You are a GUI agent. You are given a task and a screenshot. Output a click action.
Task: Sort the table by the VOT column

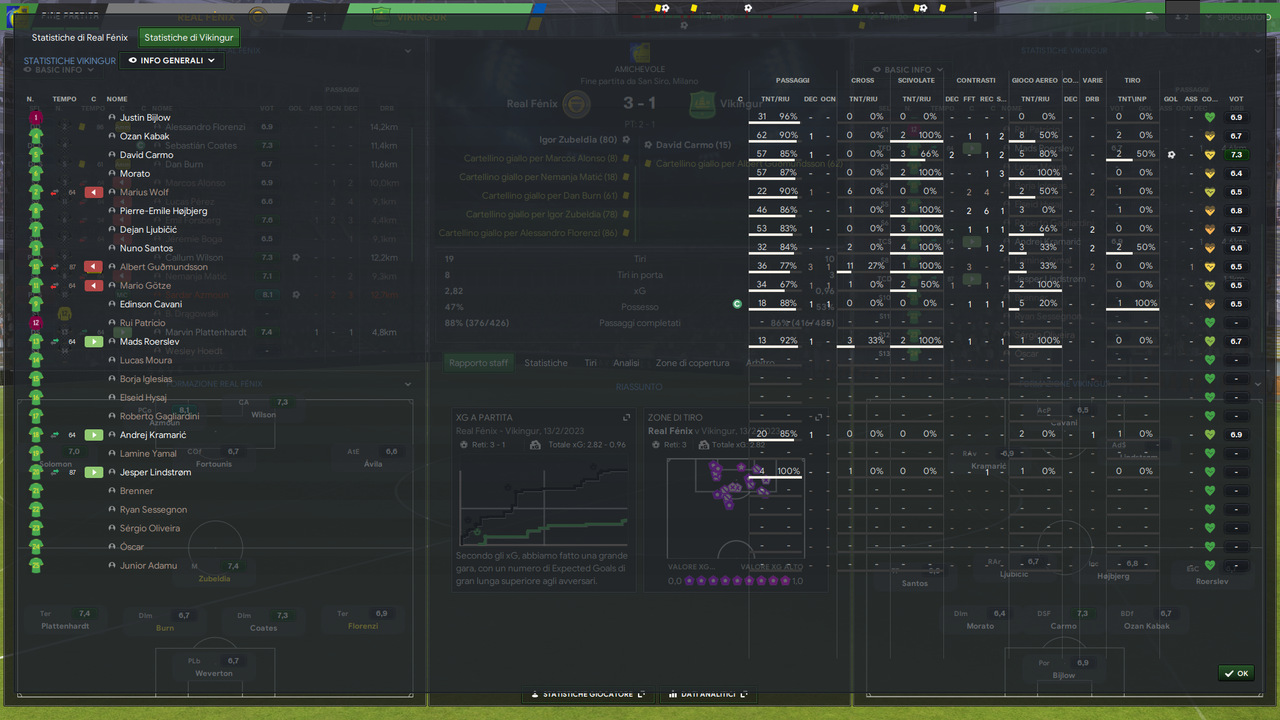coord(1236,99)
